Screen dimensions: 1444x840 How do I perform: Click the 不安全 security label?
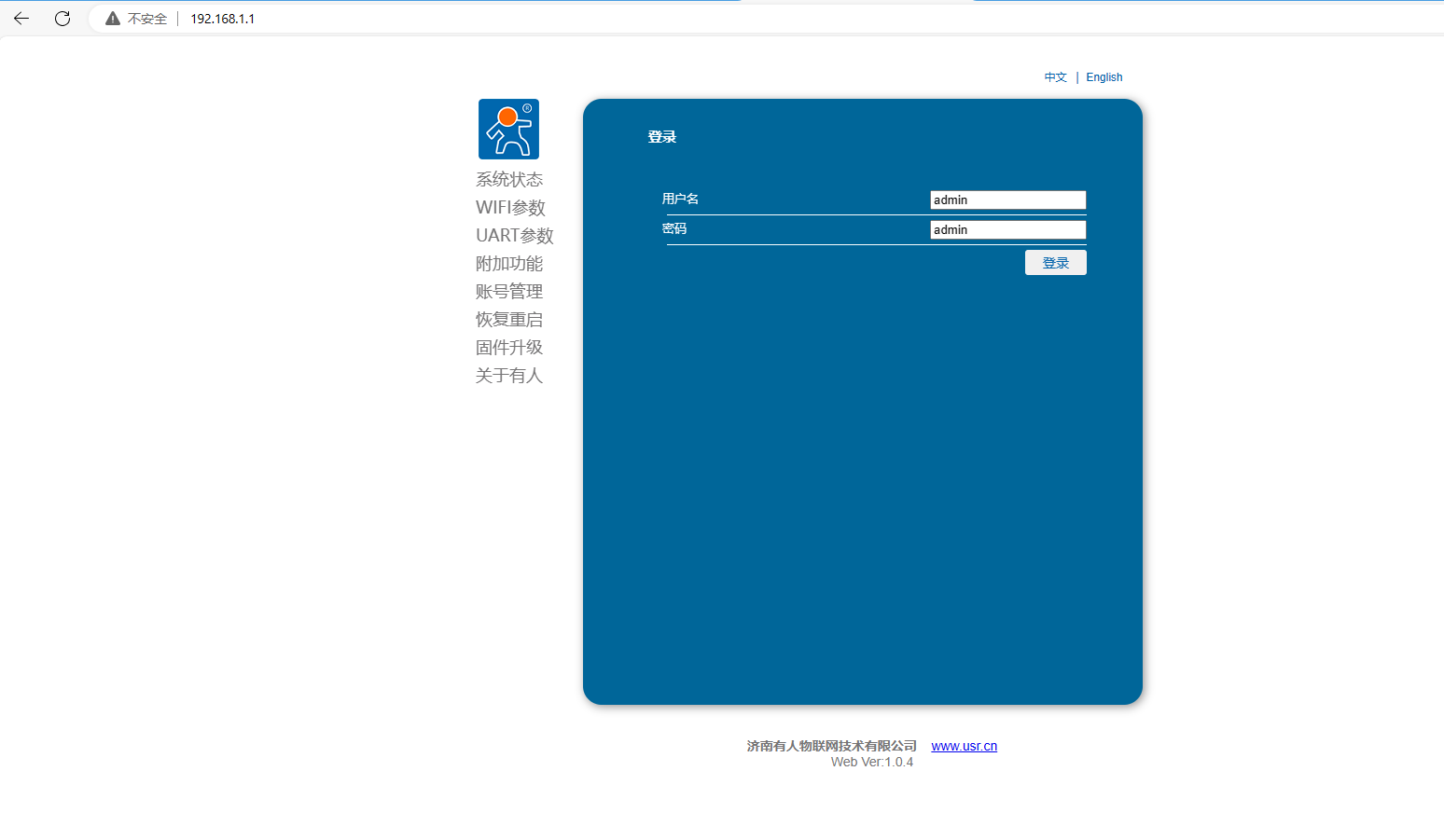[x=146, y=19]
